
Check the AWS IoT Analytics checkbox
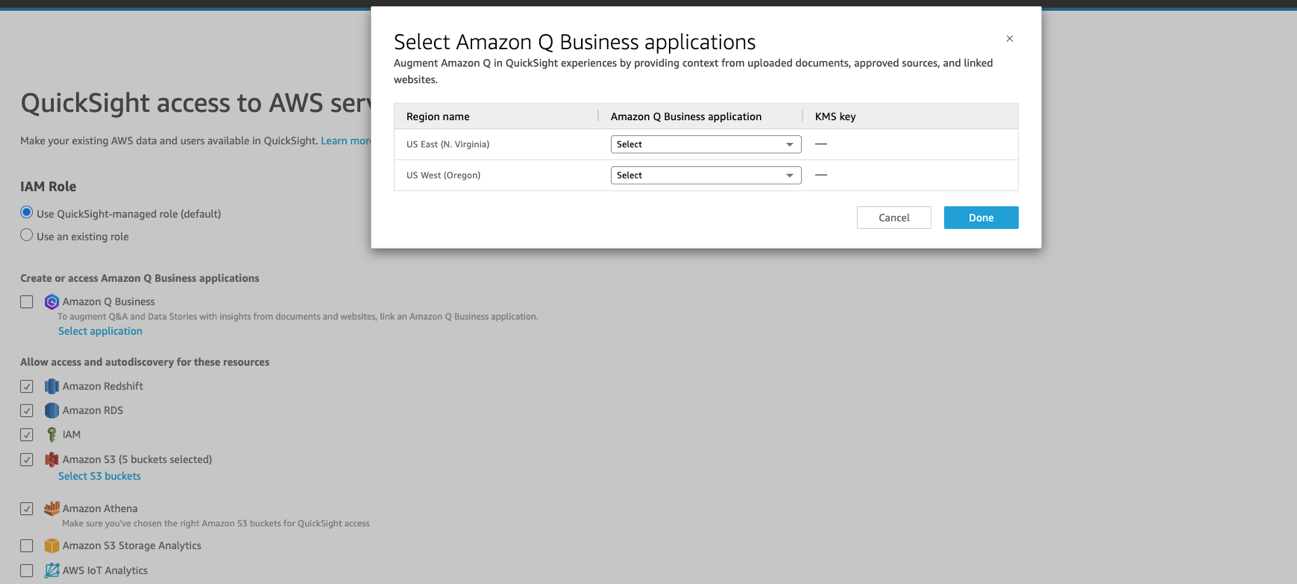pos(27,571)
